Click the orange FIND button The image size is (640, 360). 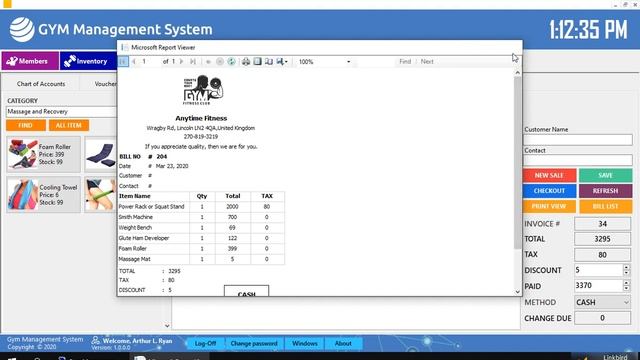pos(26,125)
